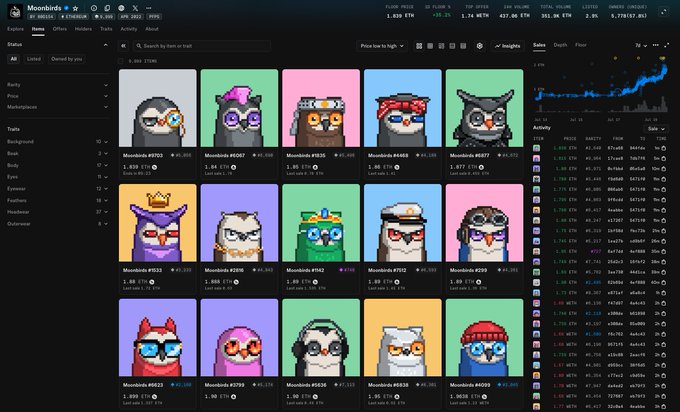
Task: Open the Moonbirds #9703 monocle bird thumbnail
Action: 157,108
